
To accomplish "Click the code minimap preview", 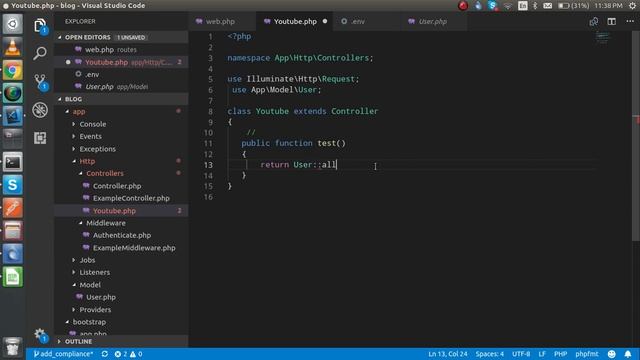I will point(602,38).
